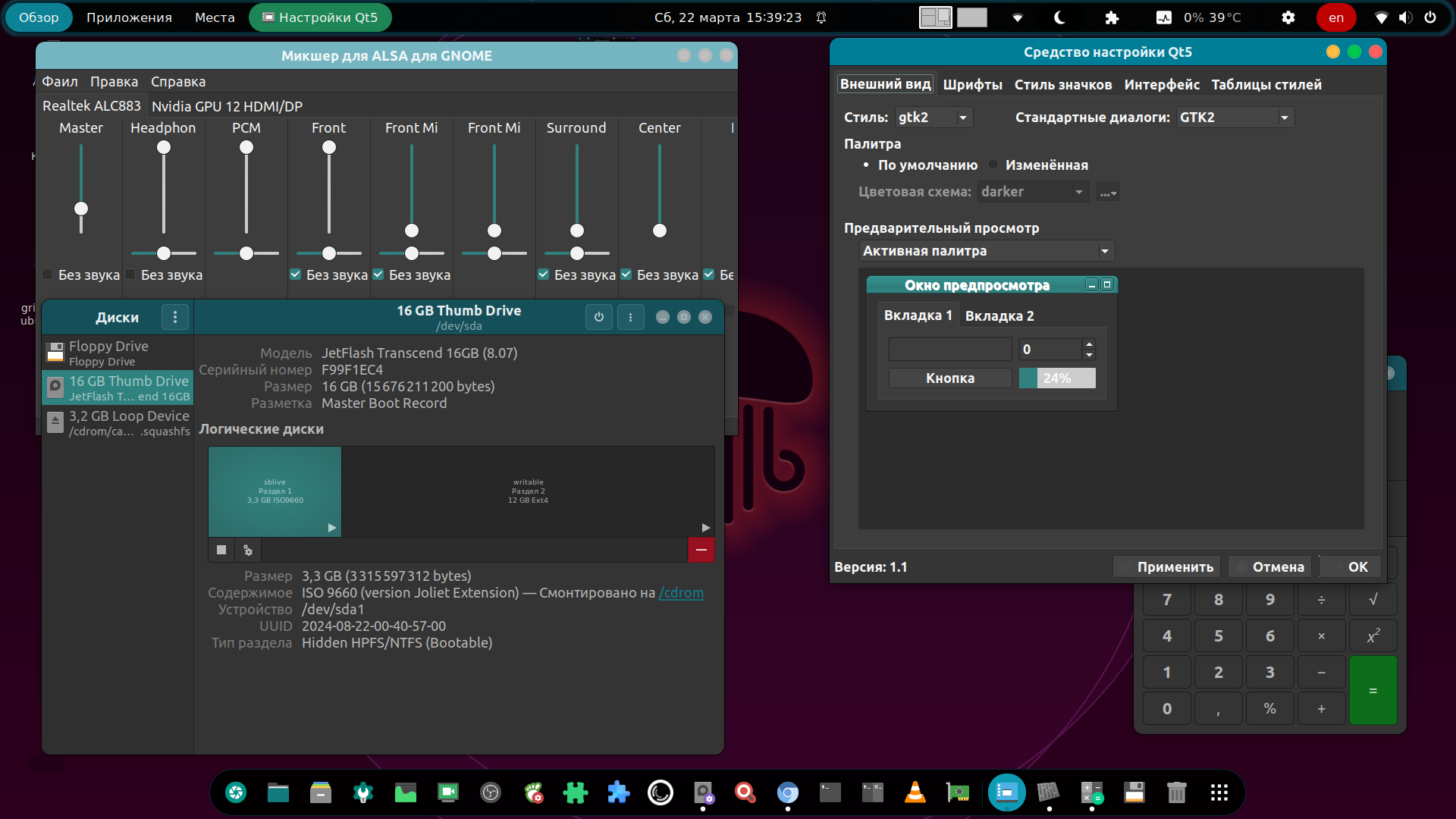
Task: Eject the 16 GB Thumb Drive with power icon
Action: 599,317
